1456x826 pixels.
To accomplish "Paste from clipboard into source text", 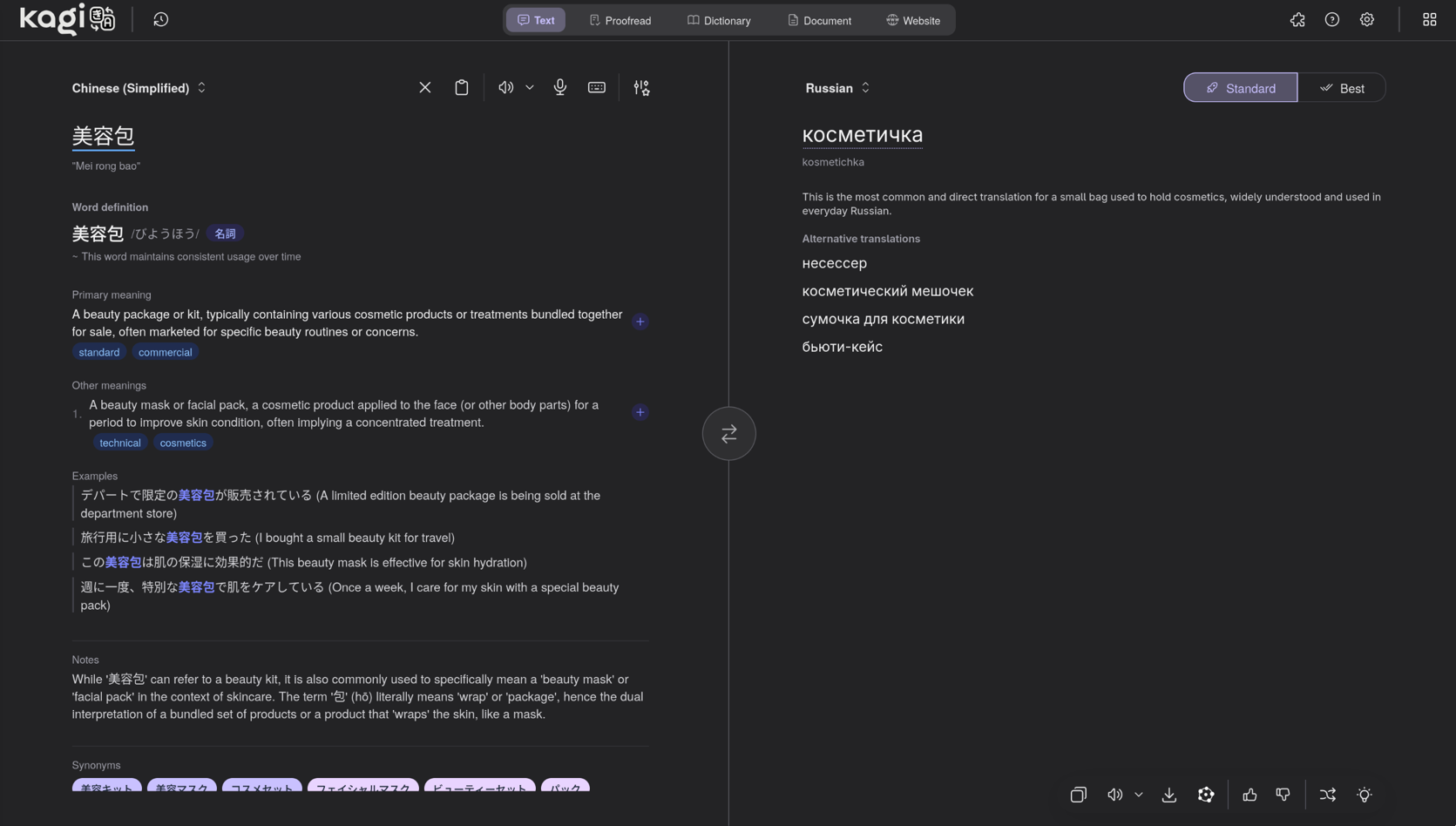I will pyautogui.click(x=461, y=88).
